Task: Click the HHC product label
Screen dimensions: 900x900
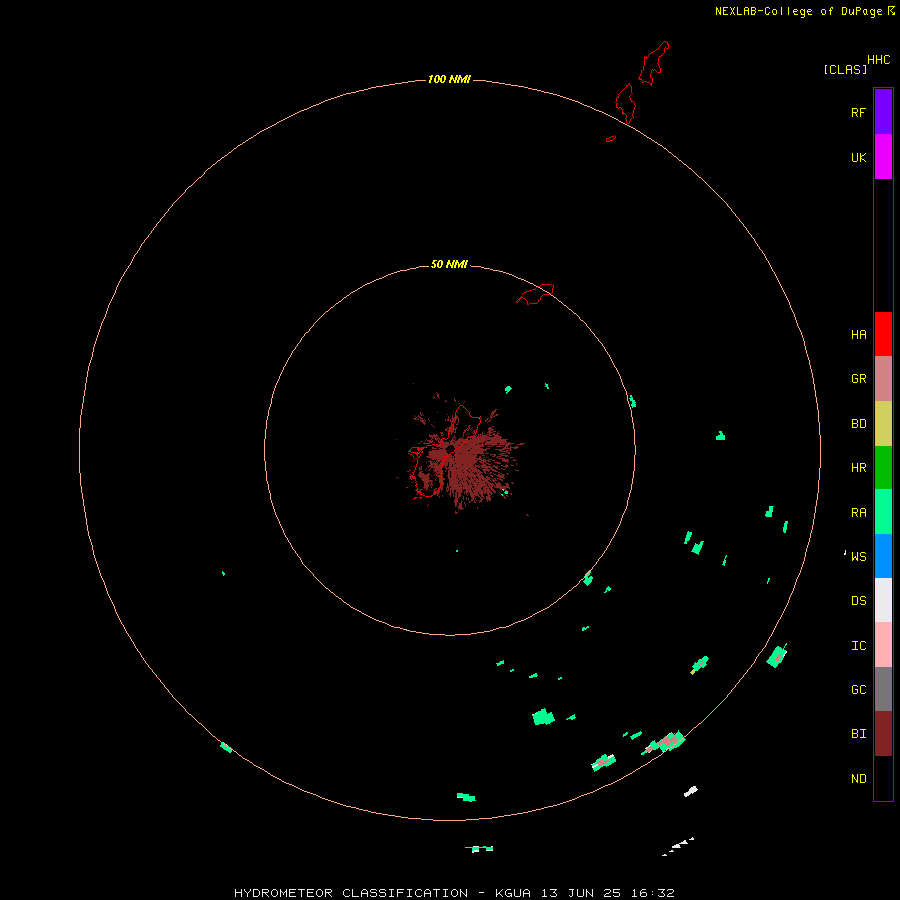Action: click(878, 60)
